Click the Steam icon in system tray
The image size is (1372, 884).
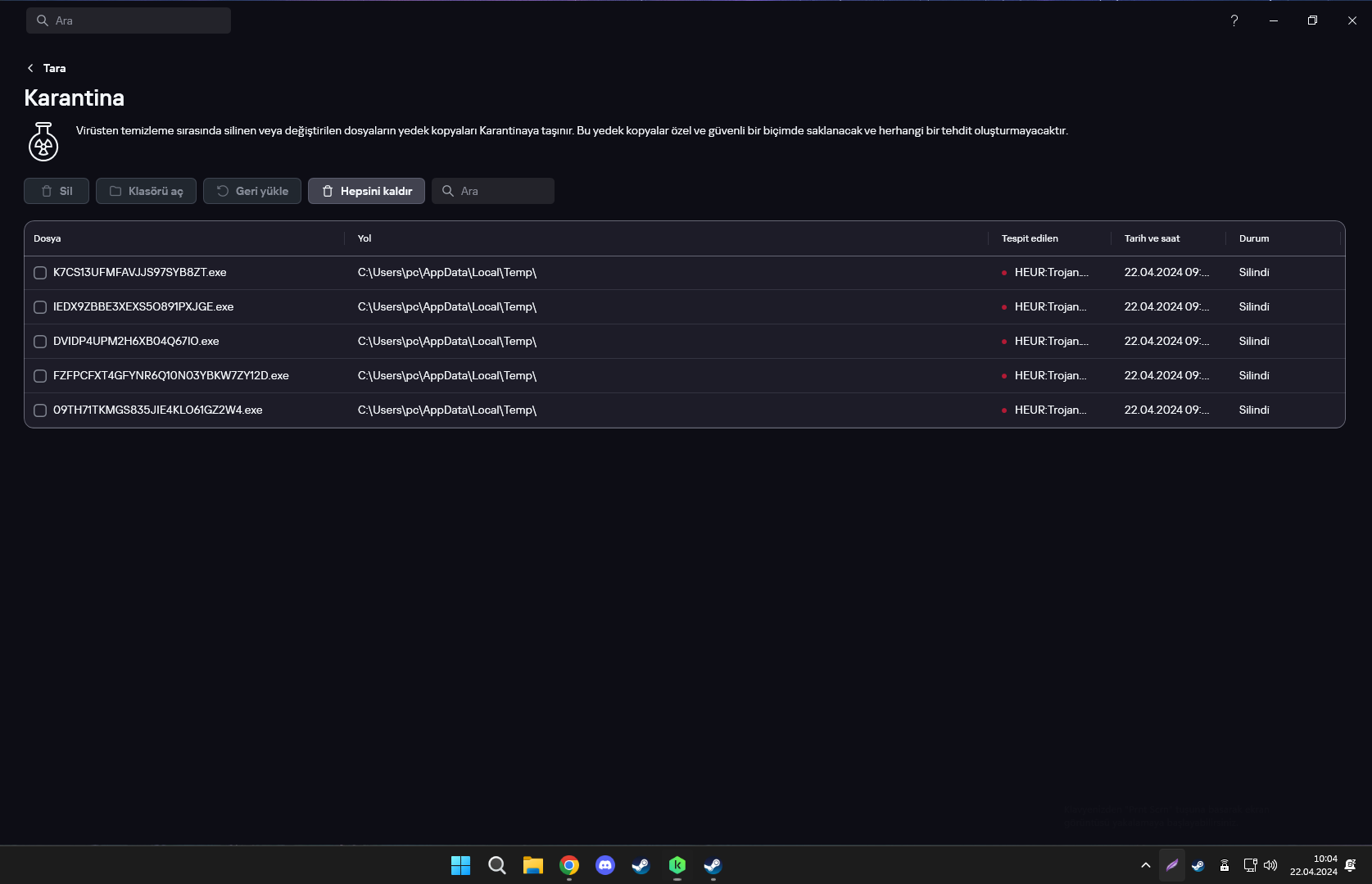pyautogui.click(x=1198, y=865)
